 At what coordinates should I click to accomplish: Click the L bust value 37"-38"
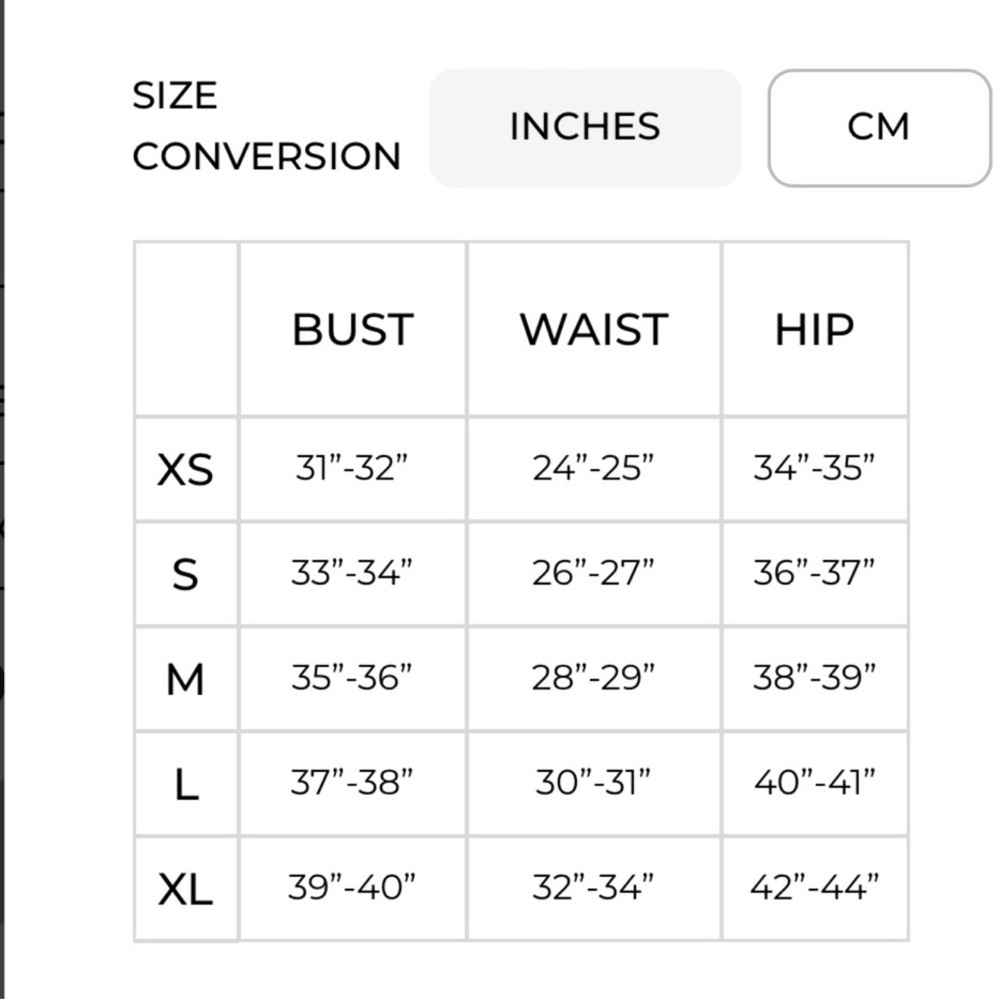351,781
